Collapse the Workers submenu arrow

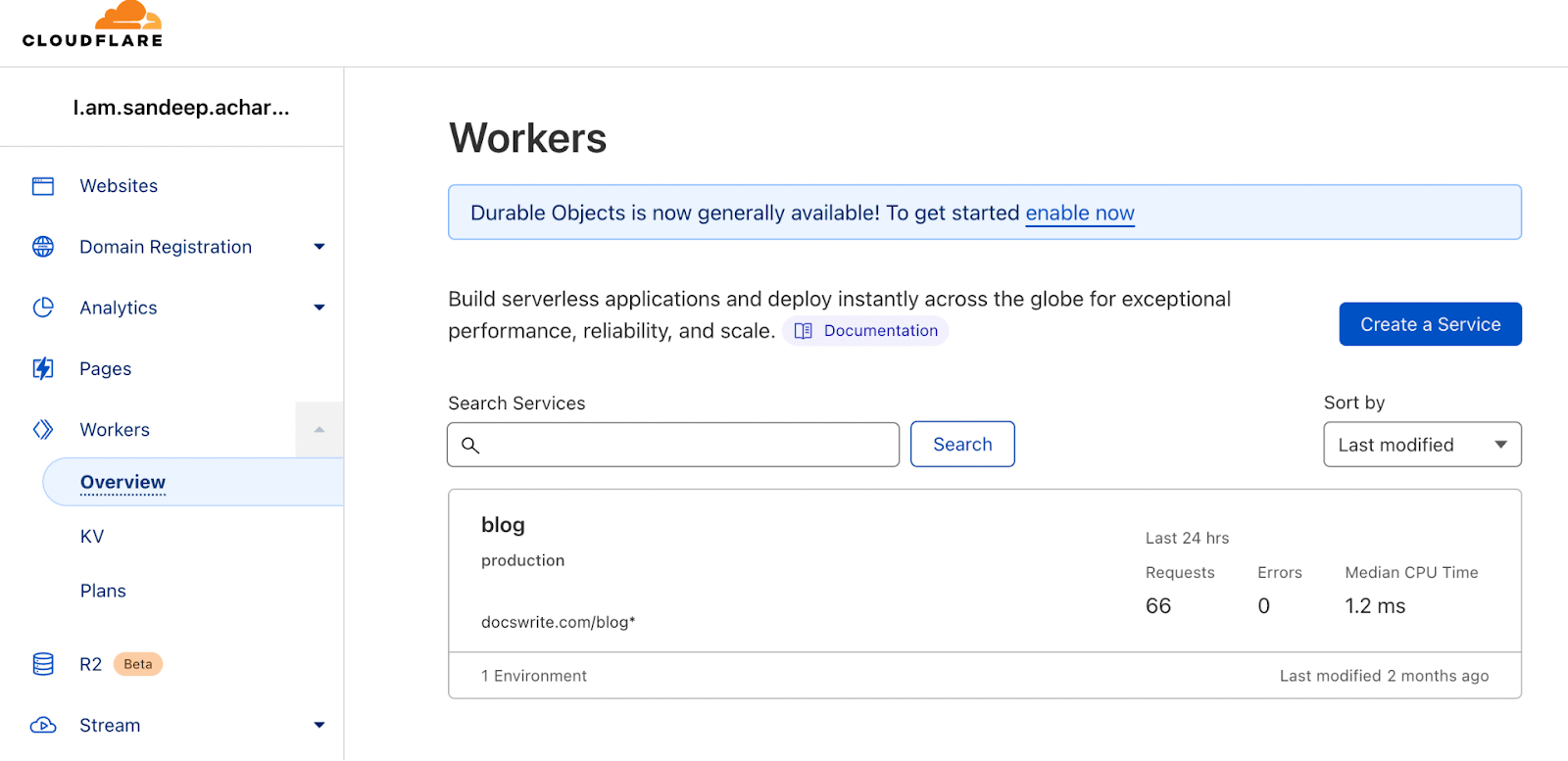coord(319,429)
